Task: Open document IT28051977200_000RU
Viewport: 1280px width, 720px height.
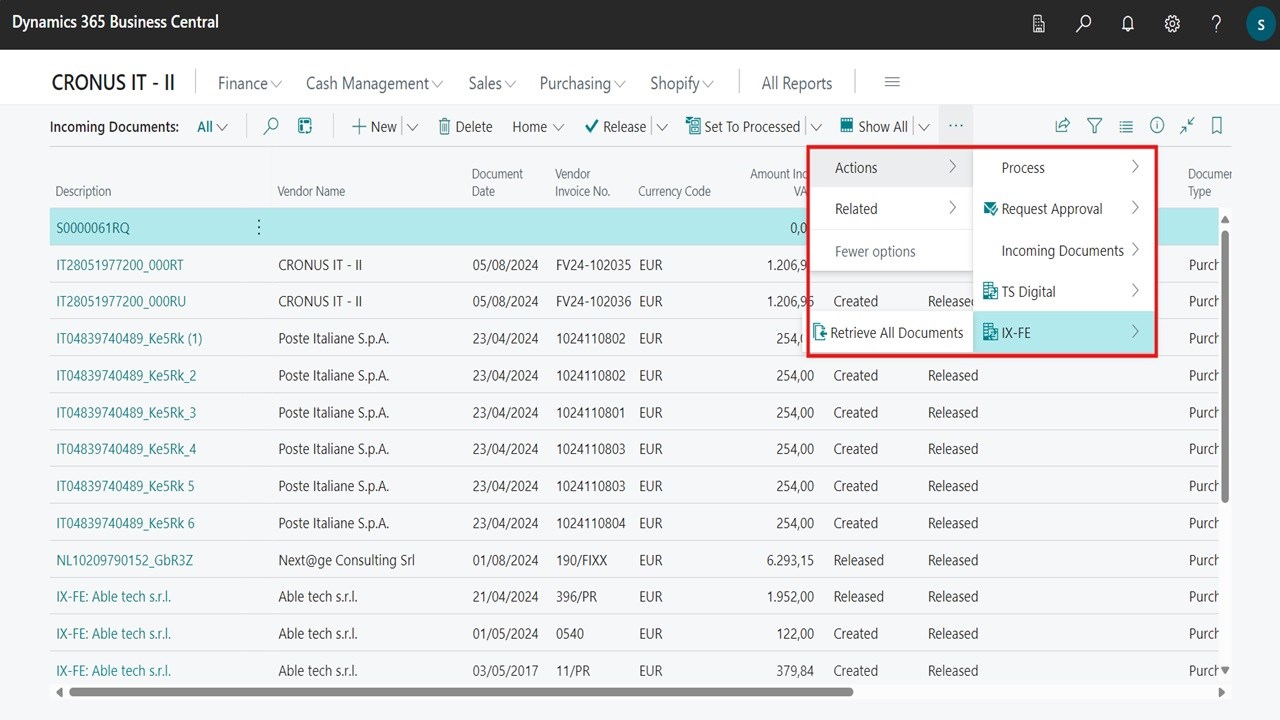Action: pyautogui.click(x=121, y=301)
